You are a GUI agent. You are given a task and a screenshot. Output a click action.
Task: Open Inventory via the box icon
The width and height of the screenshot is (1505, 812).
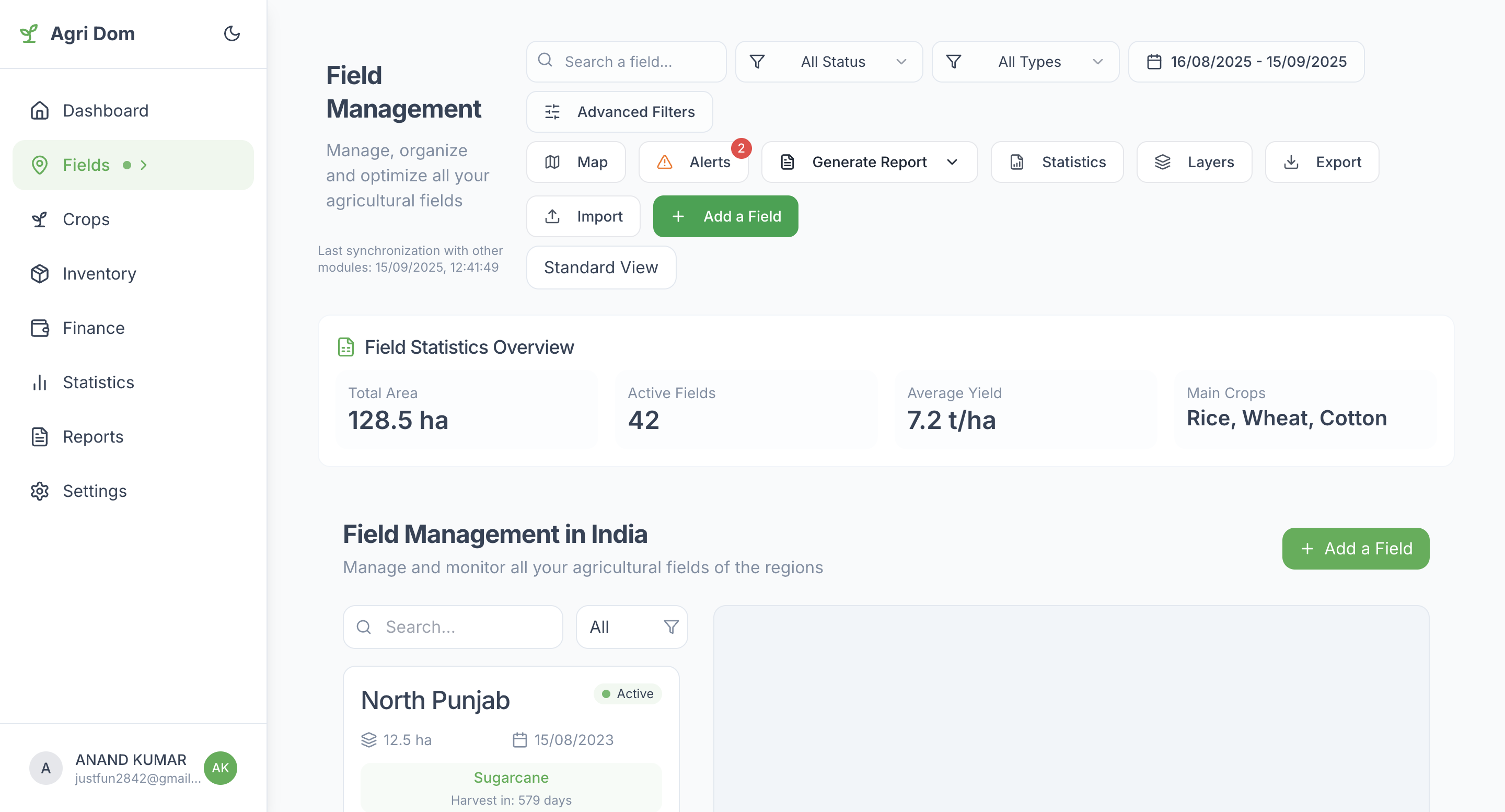pyautogui.click(x=39, y=273)
